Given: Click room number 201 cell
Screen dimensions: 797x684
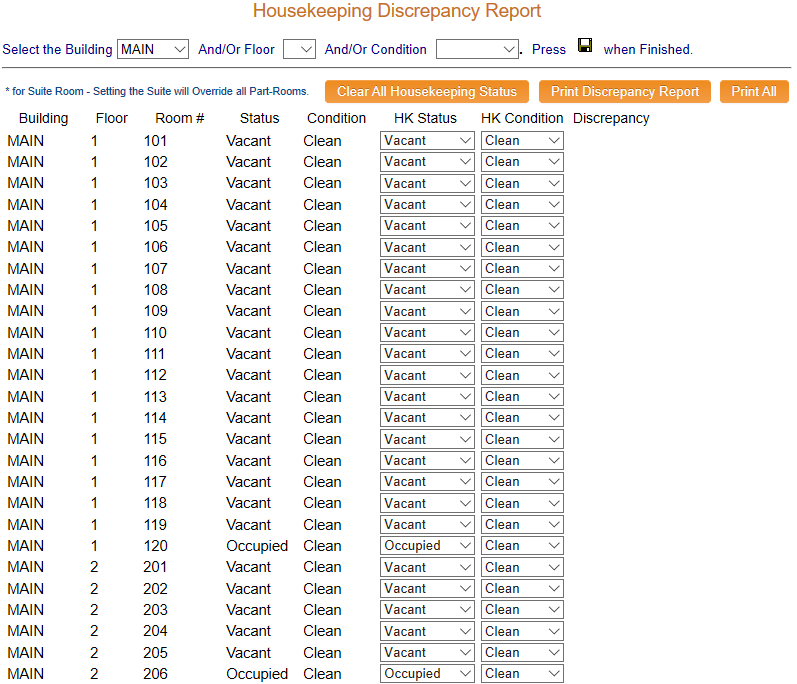Looking at the screenshot, I should point(156,567).
